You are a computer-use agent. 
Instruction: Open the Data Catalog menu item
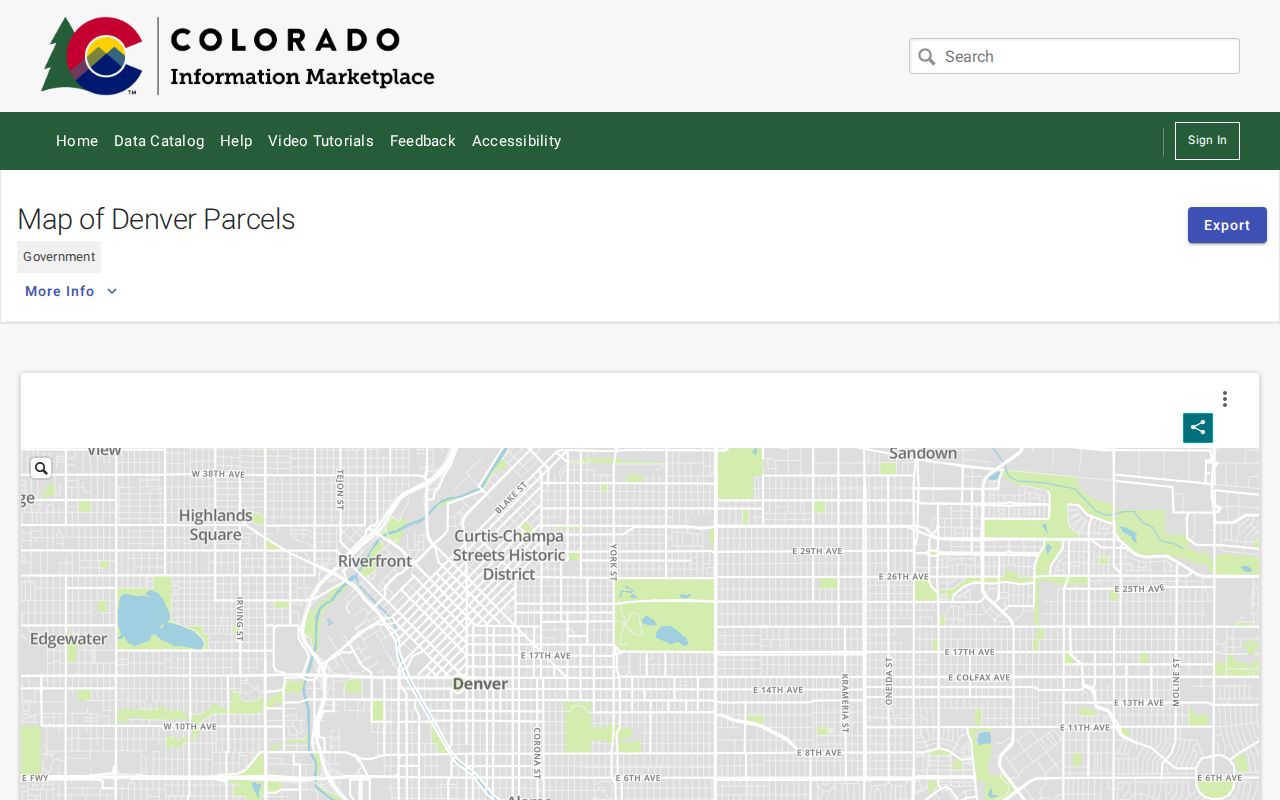pos(159,141)
